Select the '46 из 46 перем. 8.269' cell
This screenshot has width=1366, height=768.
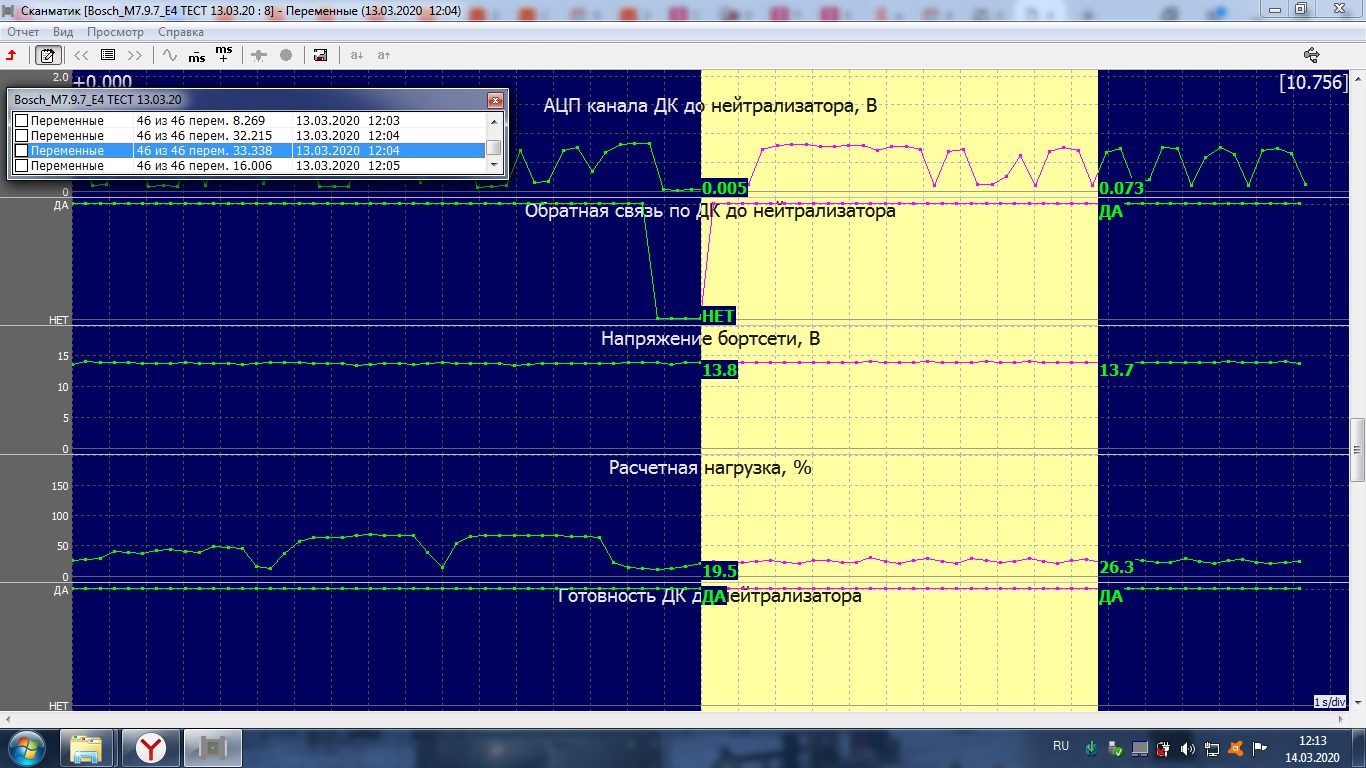[x=200, y=121]
